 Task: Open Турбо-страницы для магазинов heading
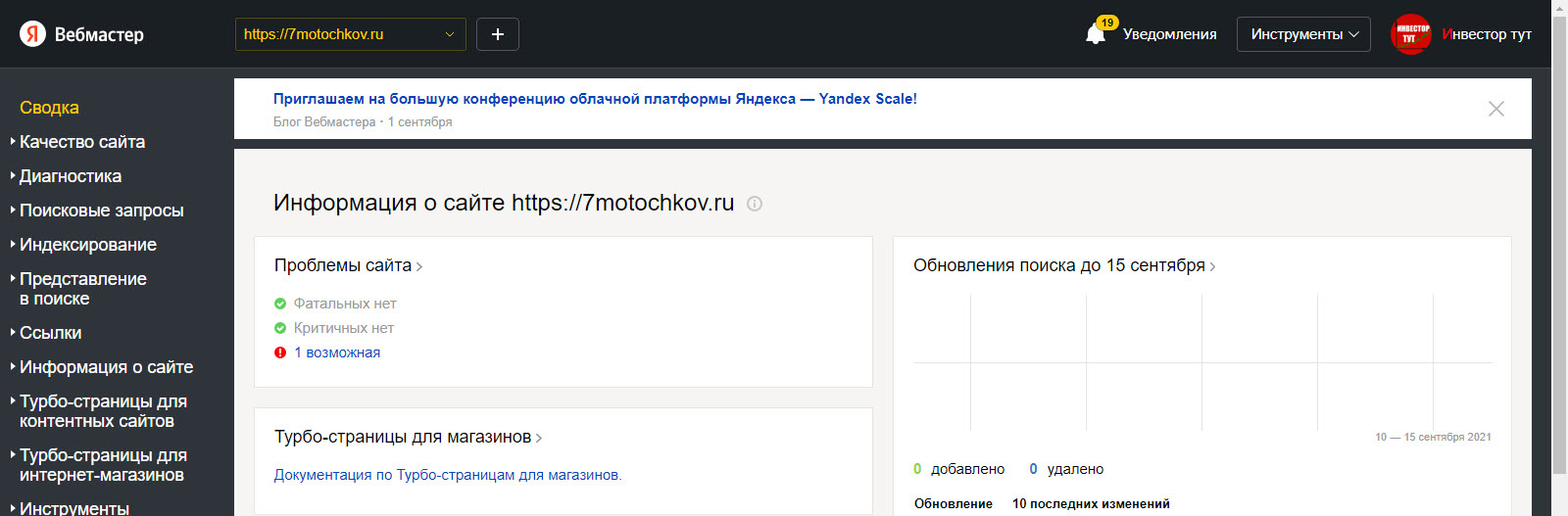(408, 437)
